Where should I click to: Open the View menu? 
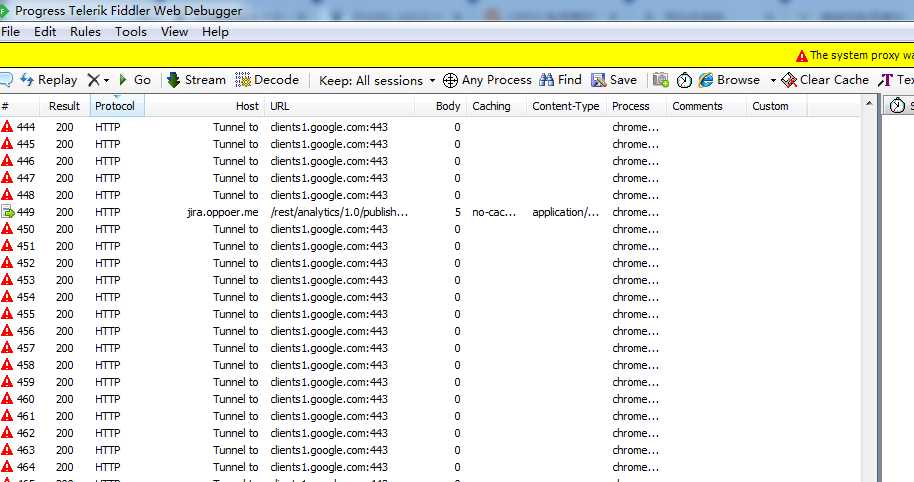click(174, 31)
